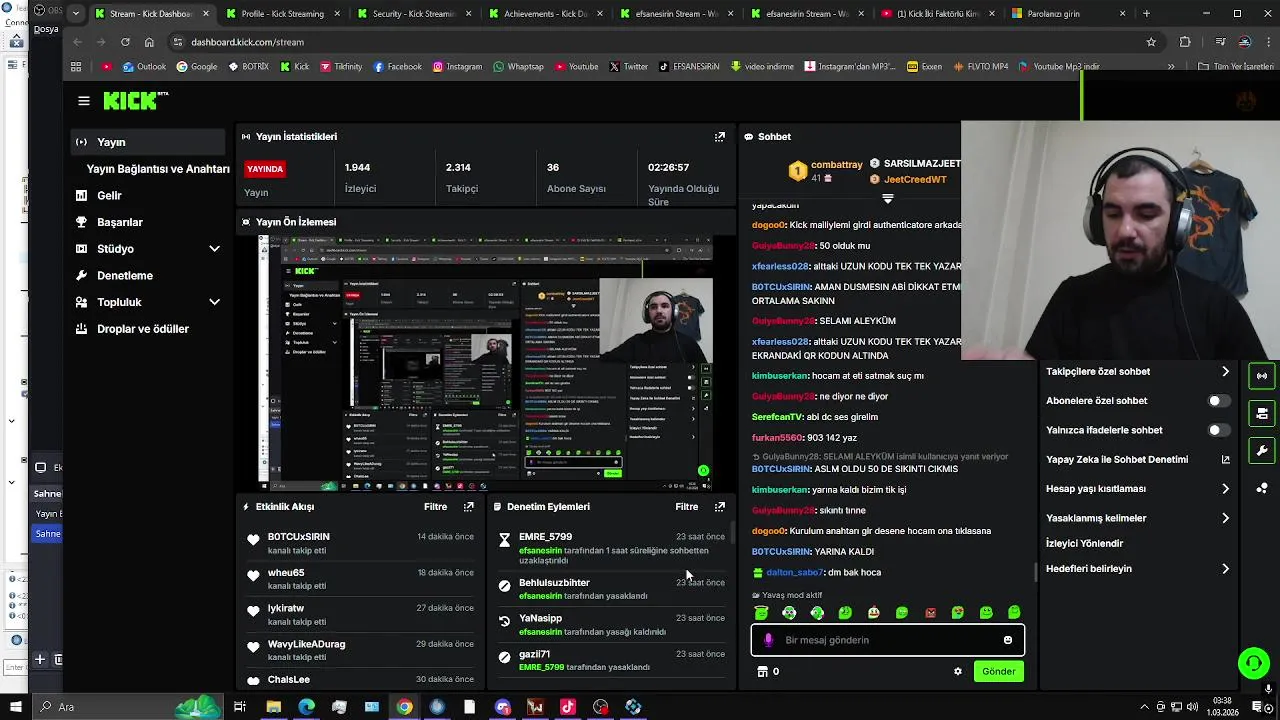Click the stream preview thumbnail
This screenshot has height=720, width=1280.
[485, 362]
